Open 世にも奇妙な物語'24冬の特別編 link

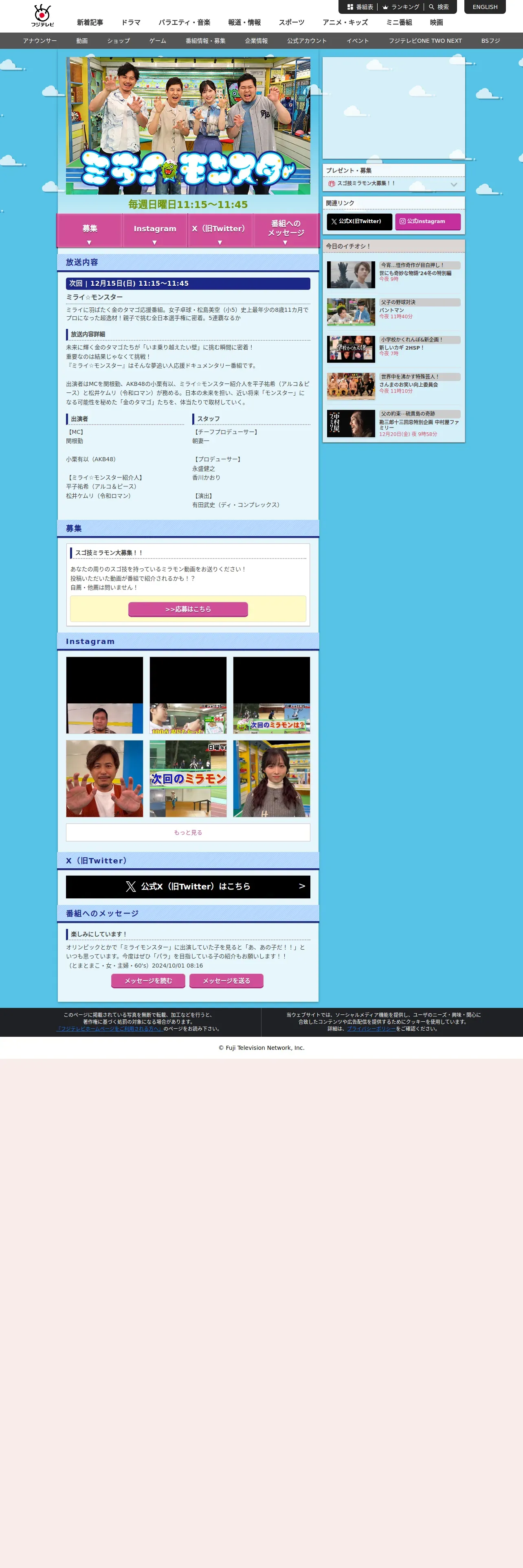[x=415, y=273]
